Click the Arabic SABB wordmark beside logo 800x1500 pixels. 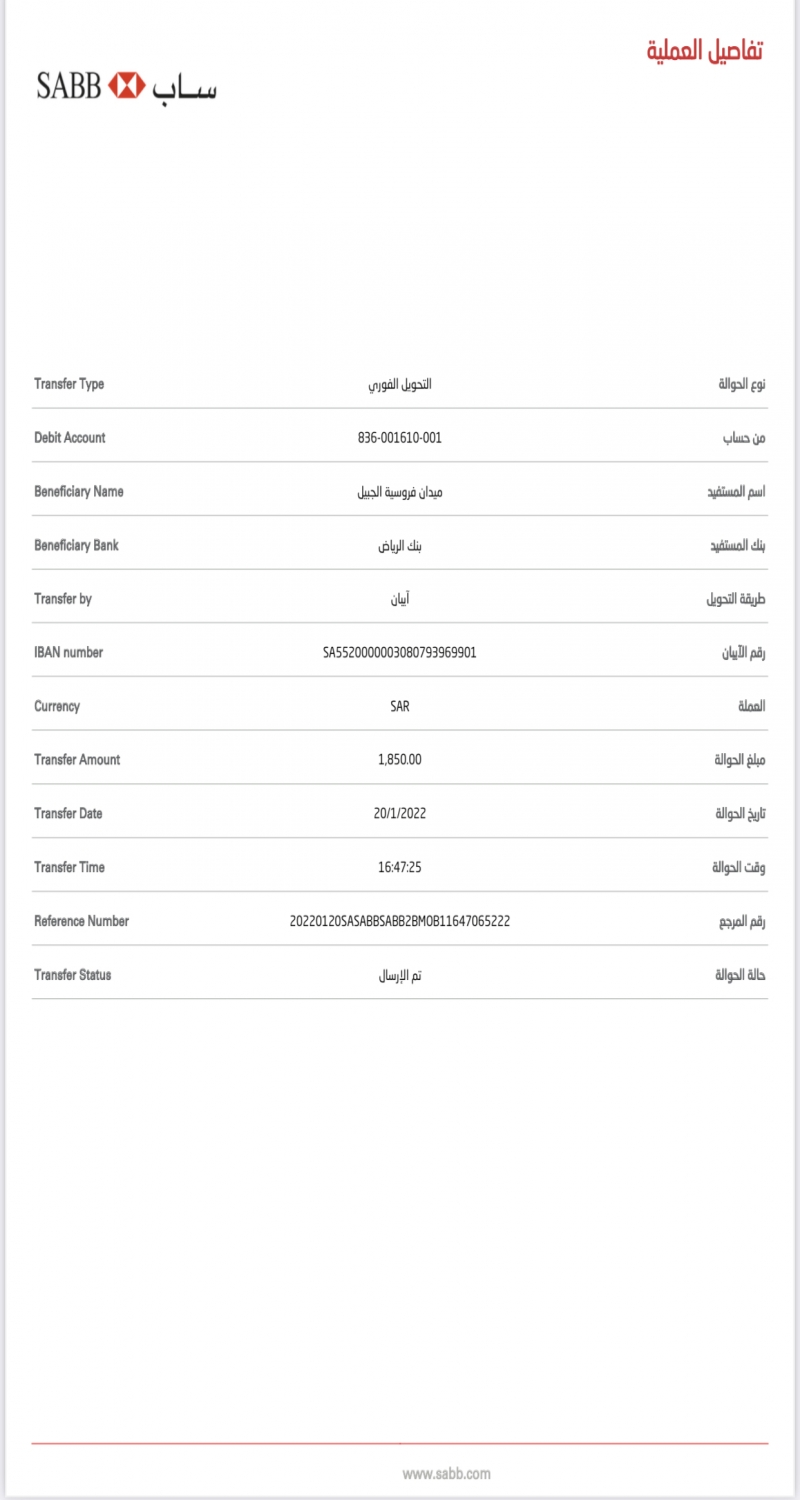[185, 88]
